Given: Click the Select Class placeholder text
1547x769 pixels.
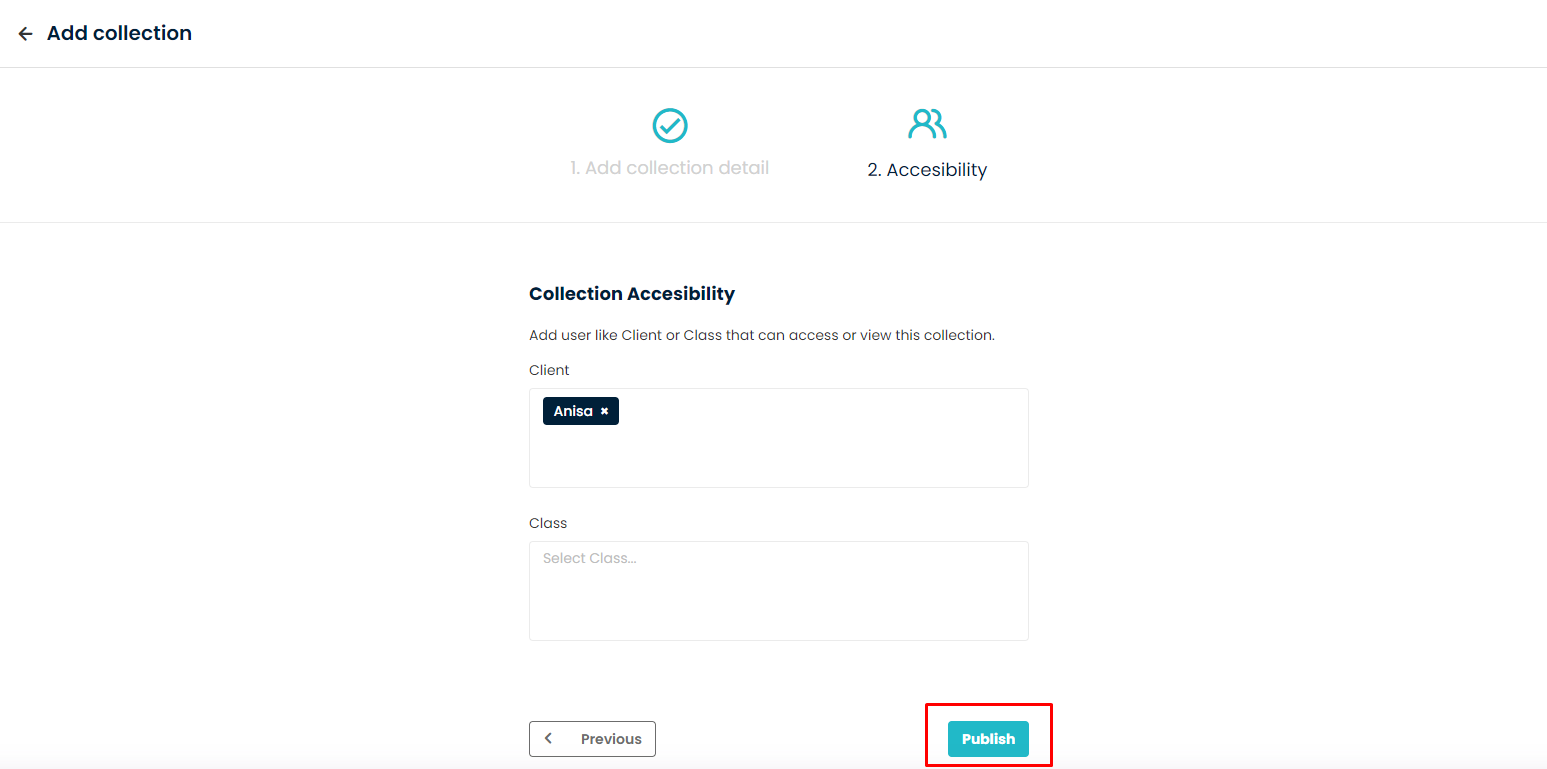Looking at the screenshot, I should click(x=590, y=558).
